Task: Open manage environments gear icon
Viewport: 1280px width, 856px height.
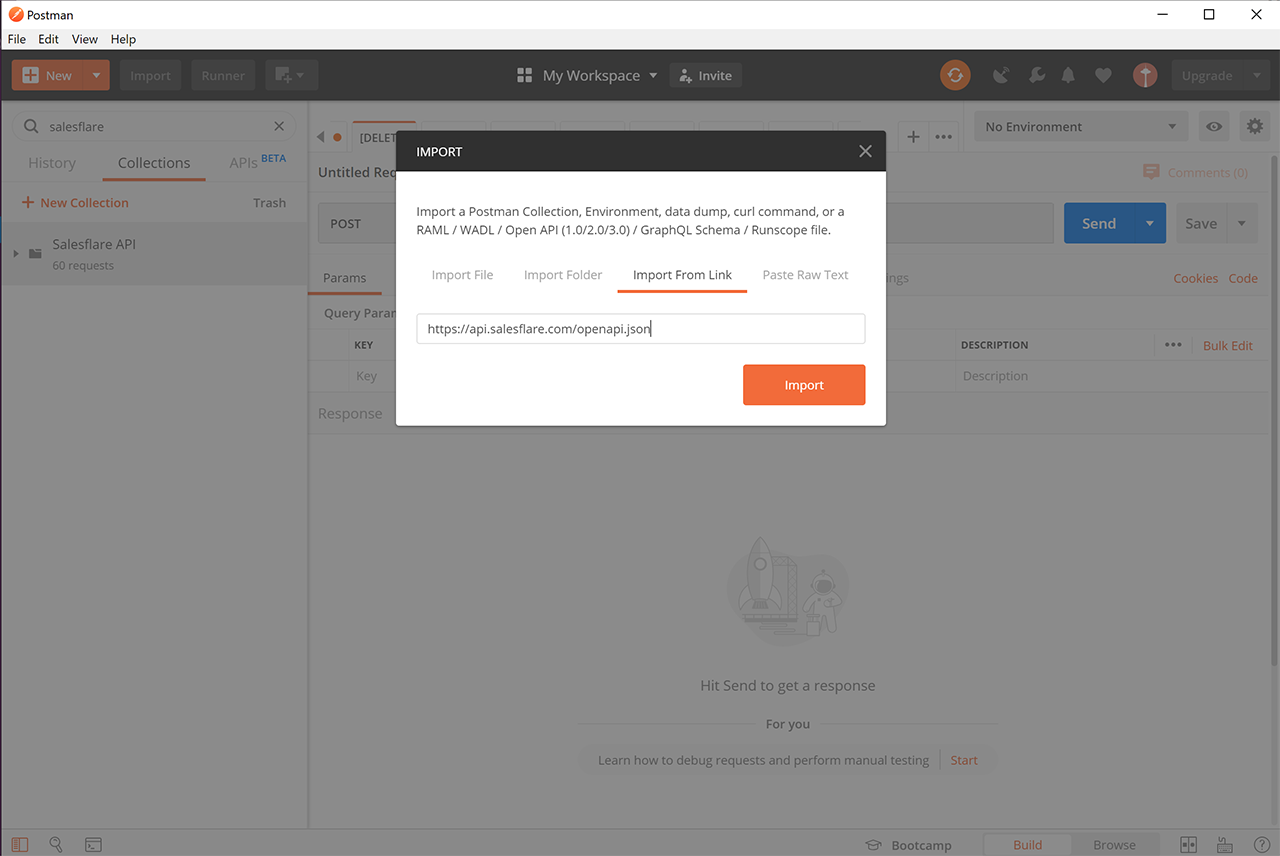Action: point(1254,126)
